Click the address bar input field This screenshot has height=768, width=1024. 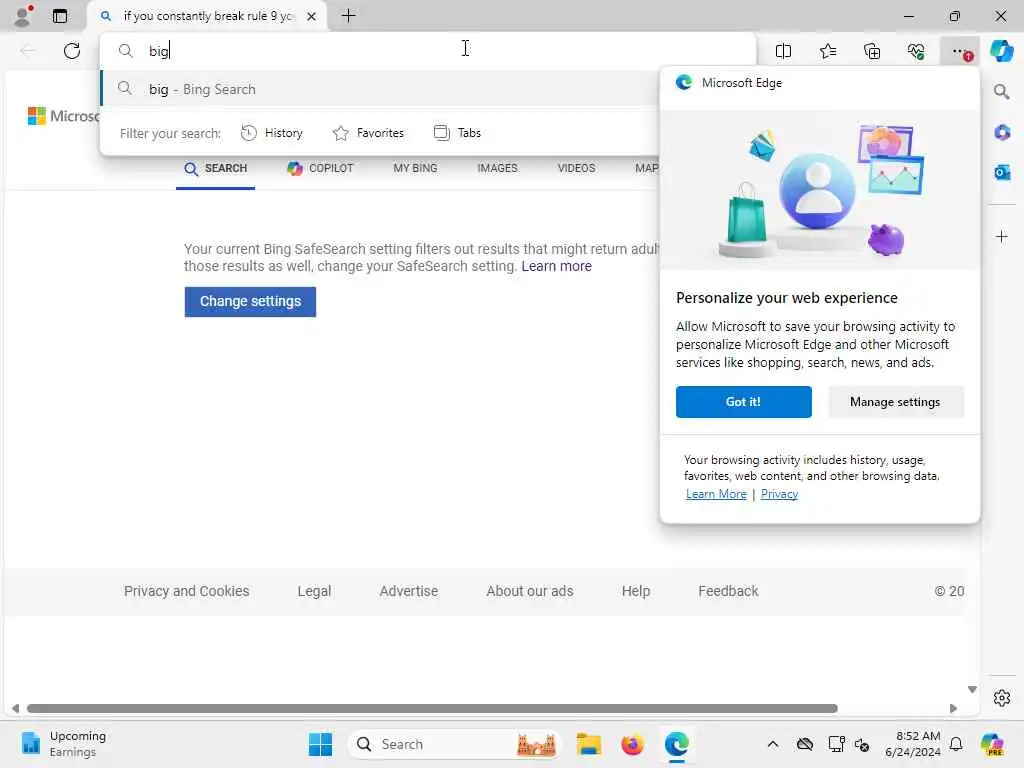click(x=428, y=51)
